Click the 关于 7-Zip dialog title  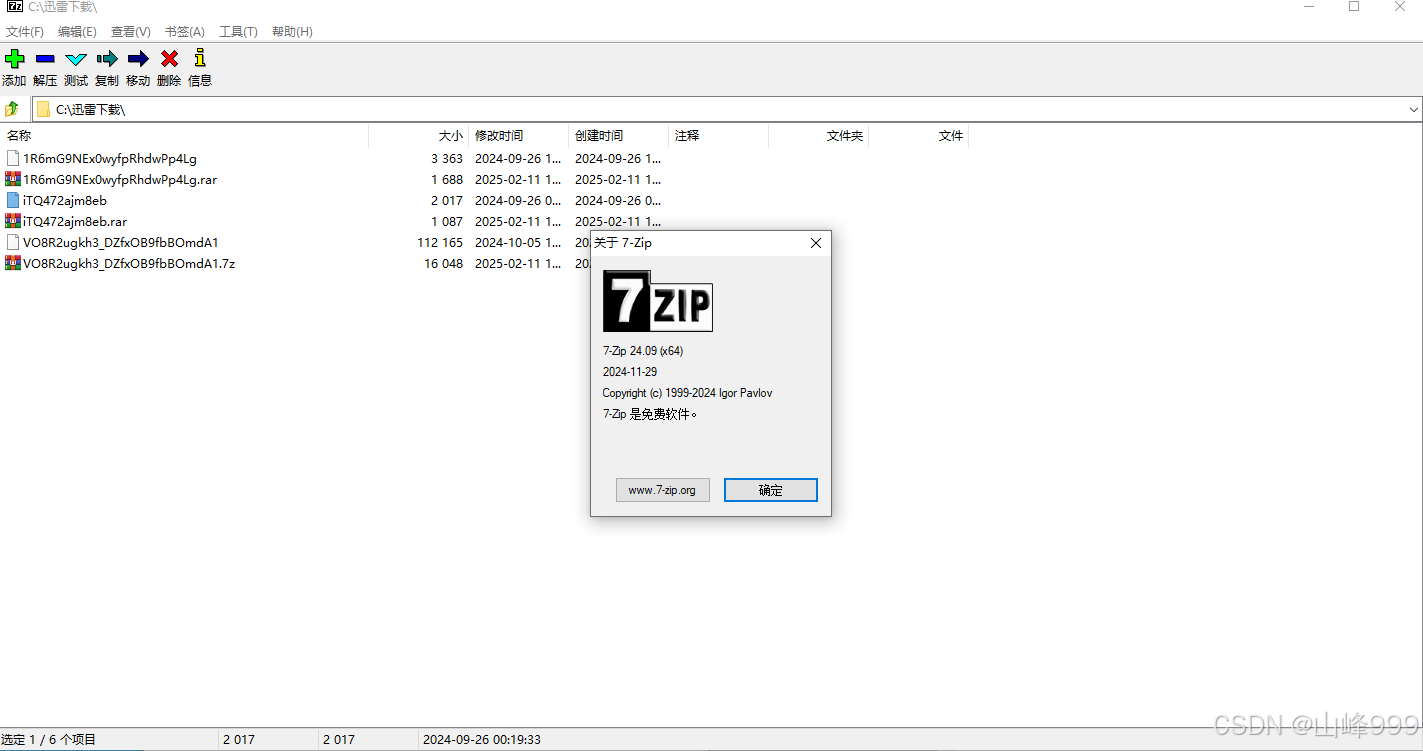pos(623,243)
